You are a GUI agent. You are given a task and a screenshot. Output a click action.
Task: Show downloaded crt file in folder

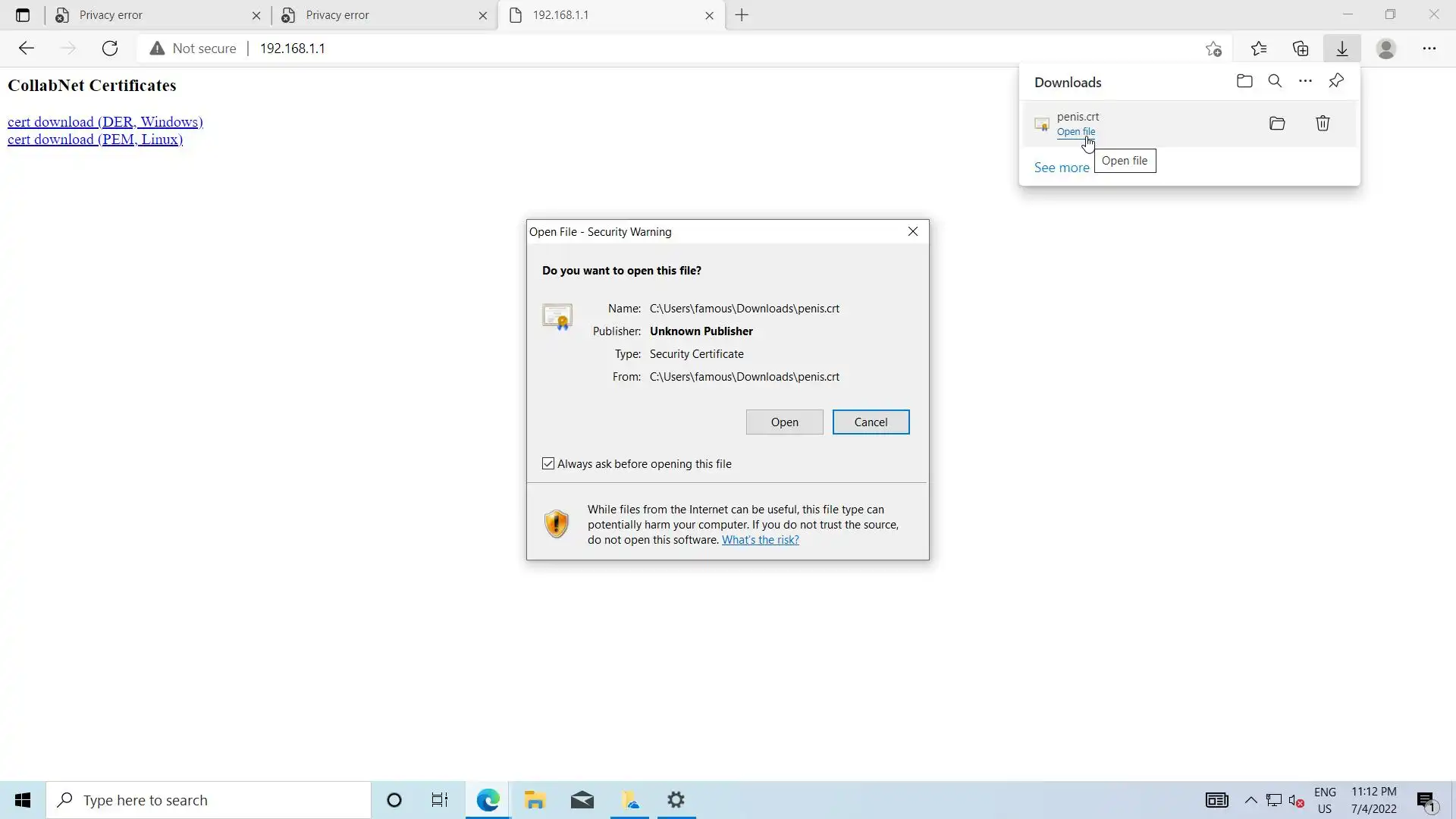(x=1277, y=124)
